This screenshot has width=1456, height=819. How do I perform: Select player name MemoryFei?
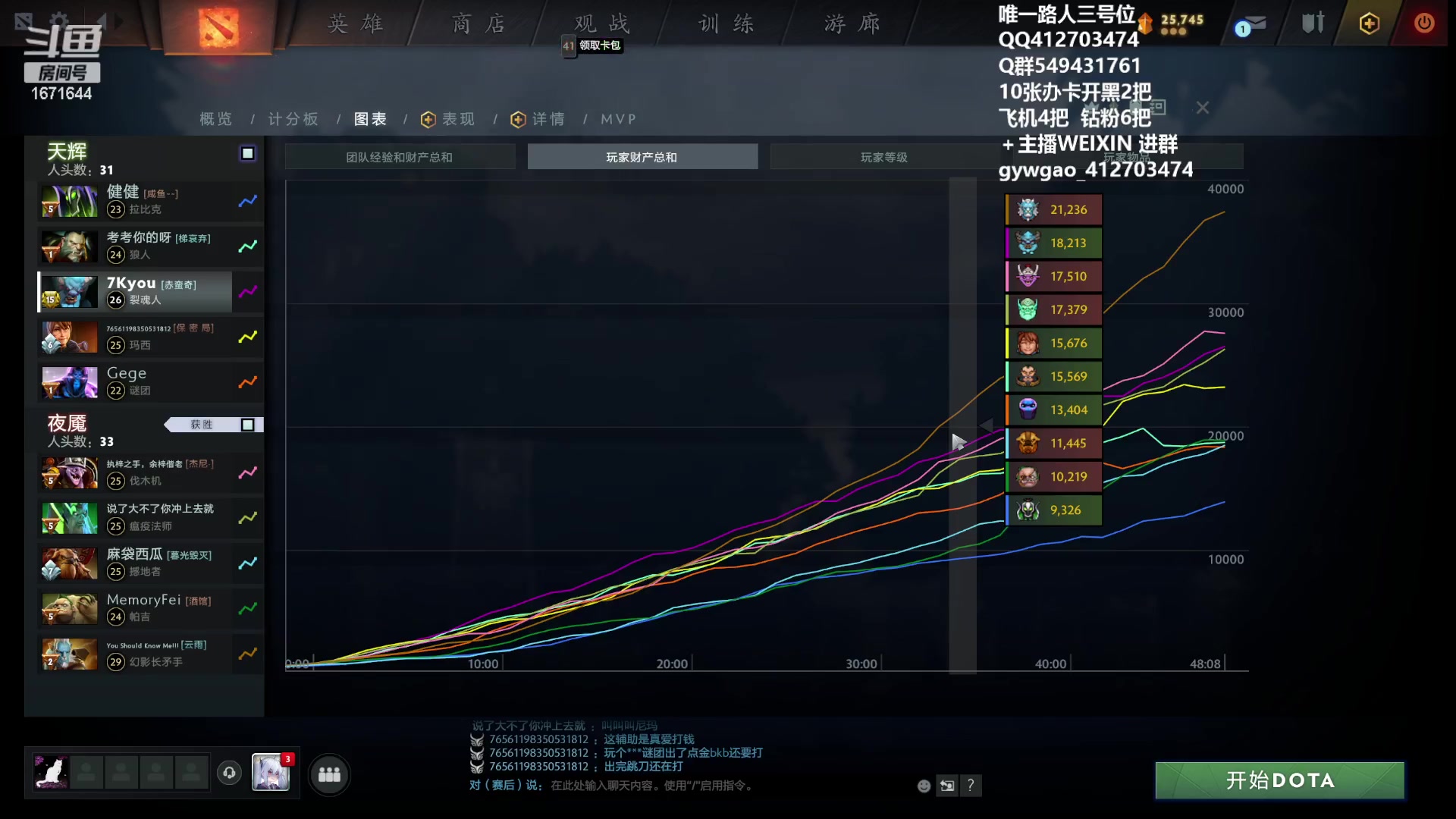click(x=143, y=599)
